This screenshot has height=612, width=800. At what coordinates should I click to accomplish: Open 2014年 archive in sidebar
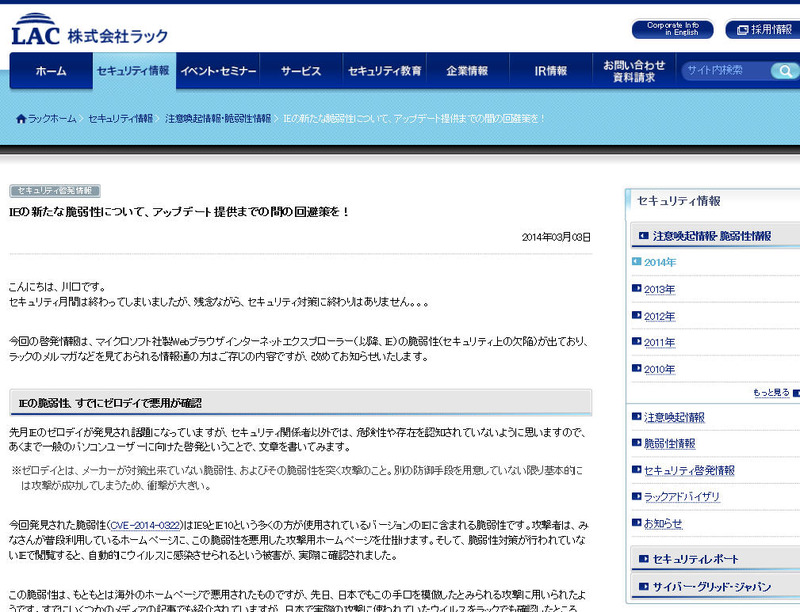[660, 263]
